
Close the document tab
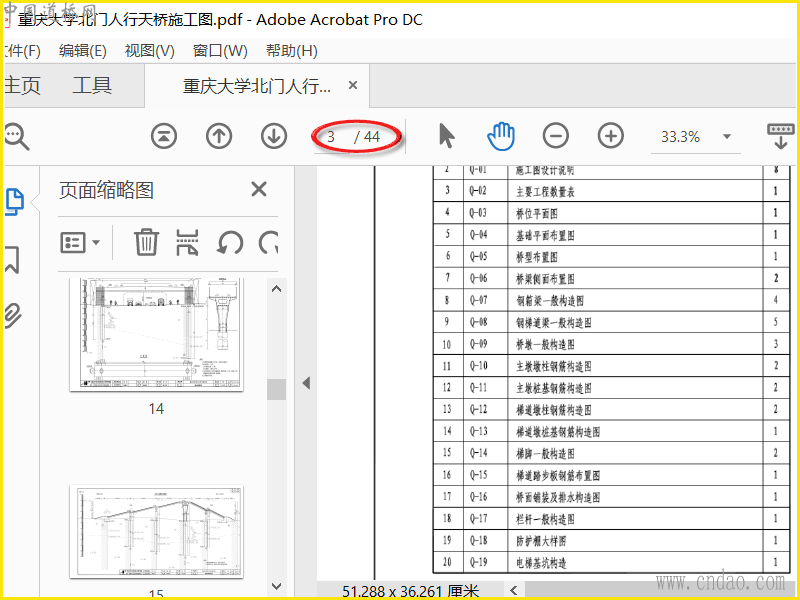point(353,86)
